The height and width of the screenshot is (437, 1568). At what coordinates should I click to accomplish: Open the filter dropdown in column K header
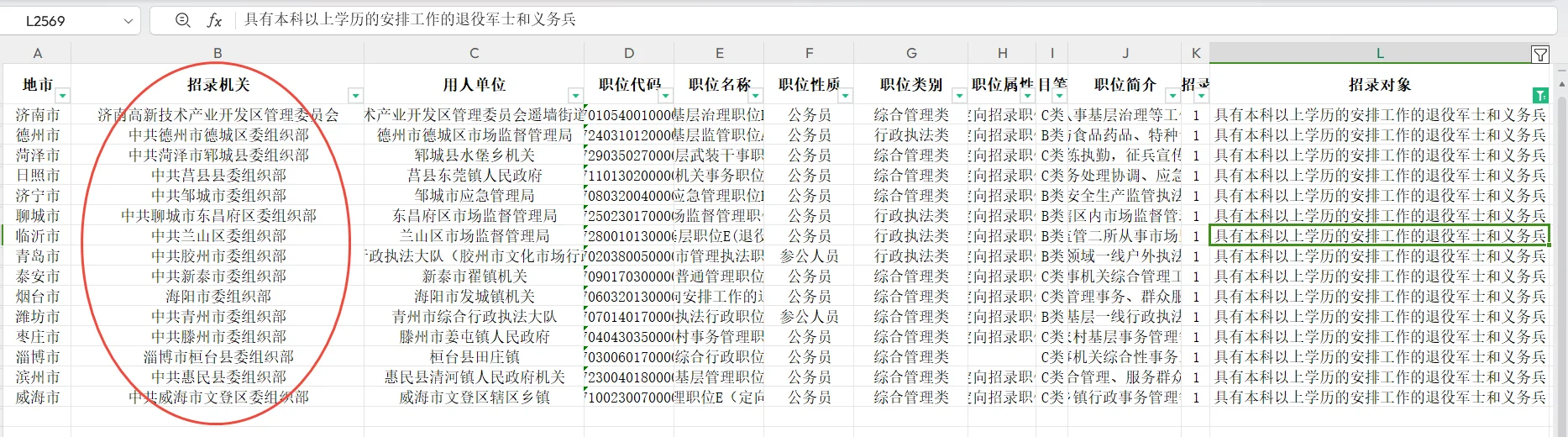click(1201, 96)
